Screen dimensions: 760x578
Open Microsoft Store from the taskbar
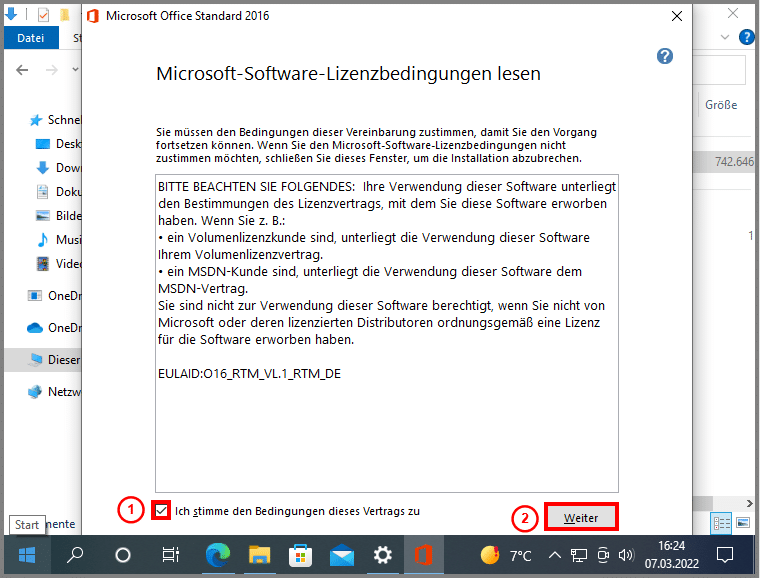tap(300, 555)
